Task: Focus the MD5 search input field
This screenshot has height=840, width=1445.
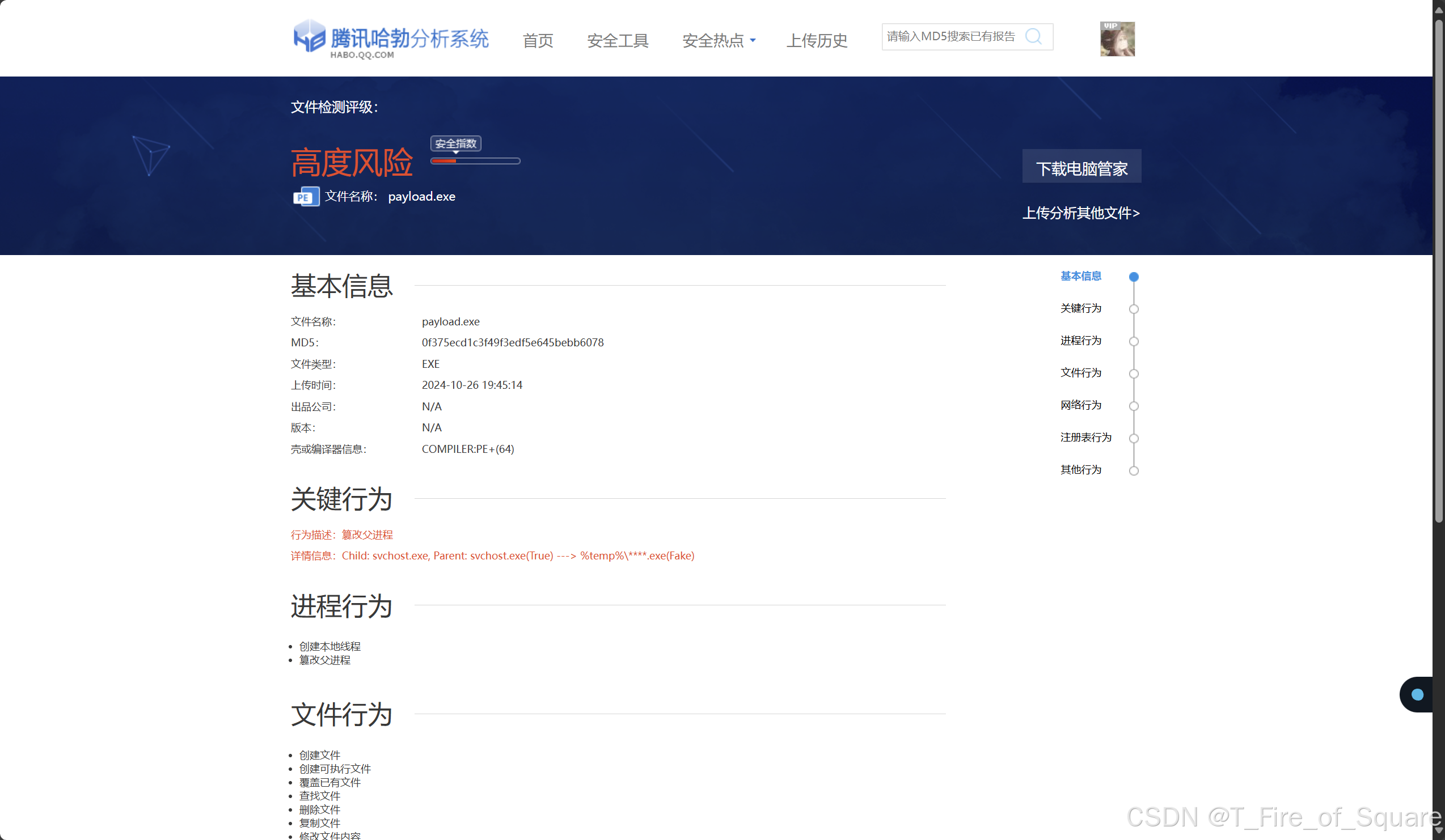Action: [x=950, y=37]
